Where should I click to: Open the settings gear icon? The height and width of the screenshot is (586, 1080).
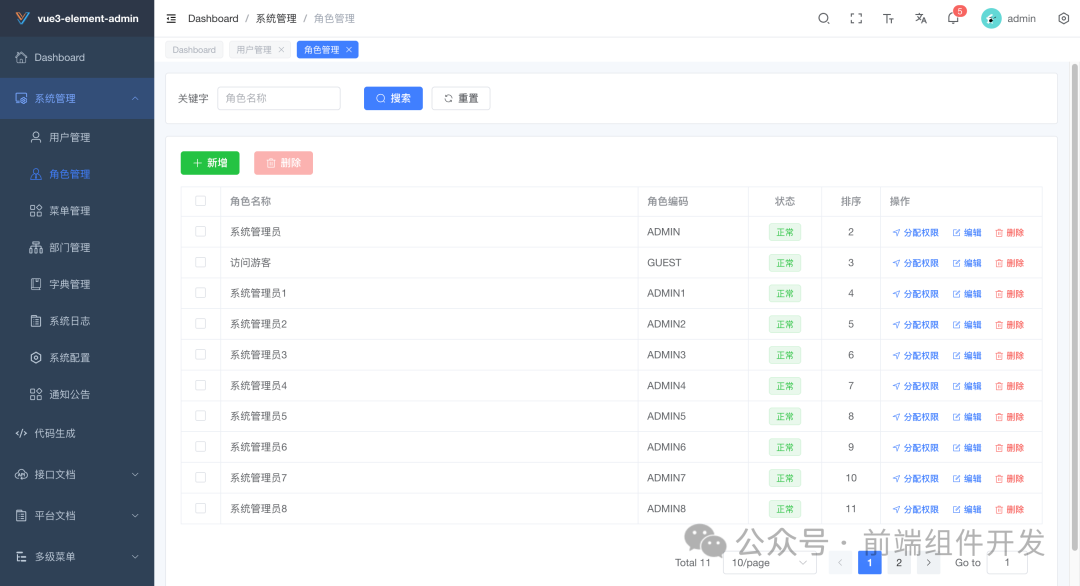tap(1063, 17)
